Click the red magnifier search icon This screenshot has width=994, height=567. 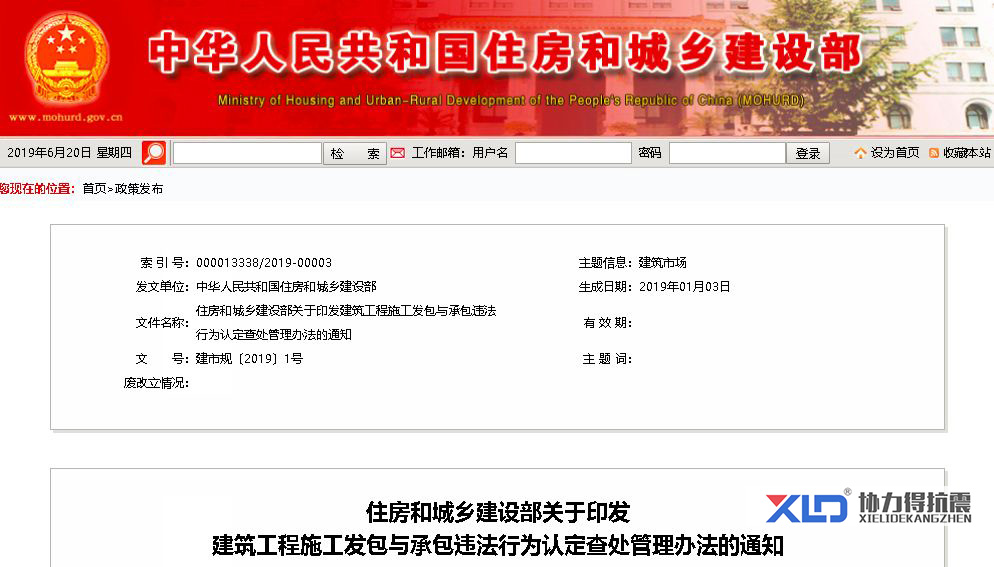(154, 153)
